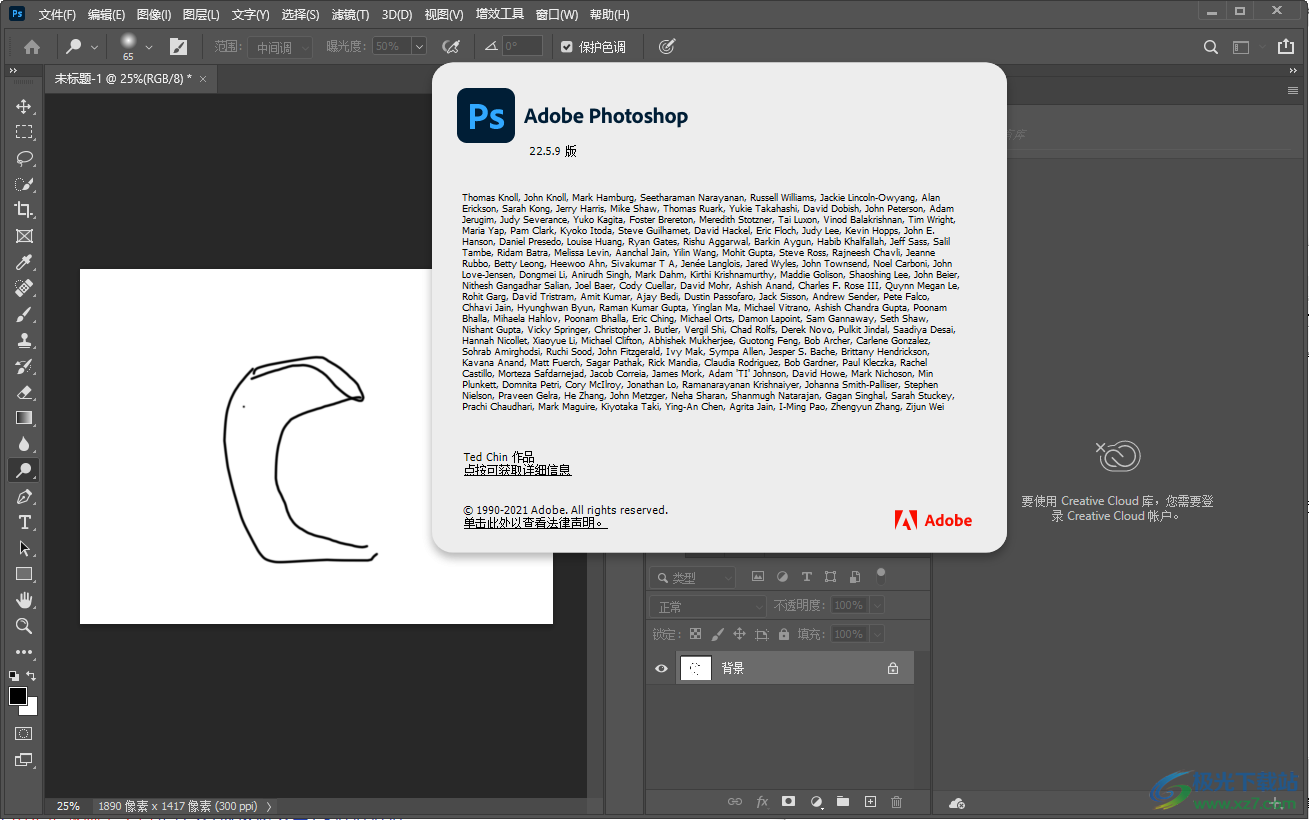
Task: Click the Home button in options bar
Action: point(32,46)
